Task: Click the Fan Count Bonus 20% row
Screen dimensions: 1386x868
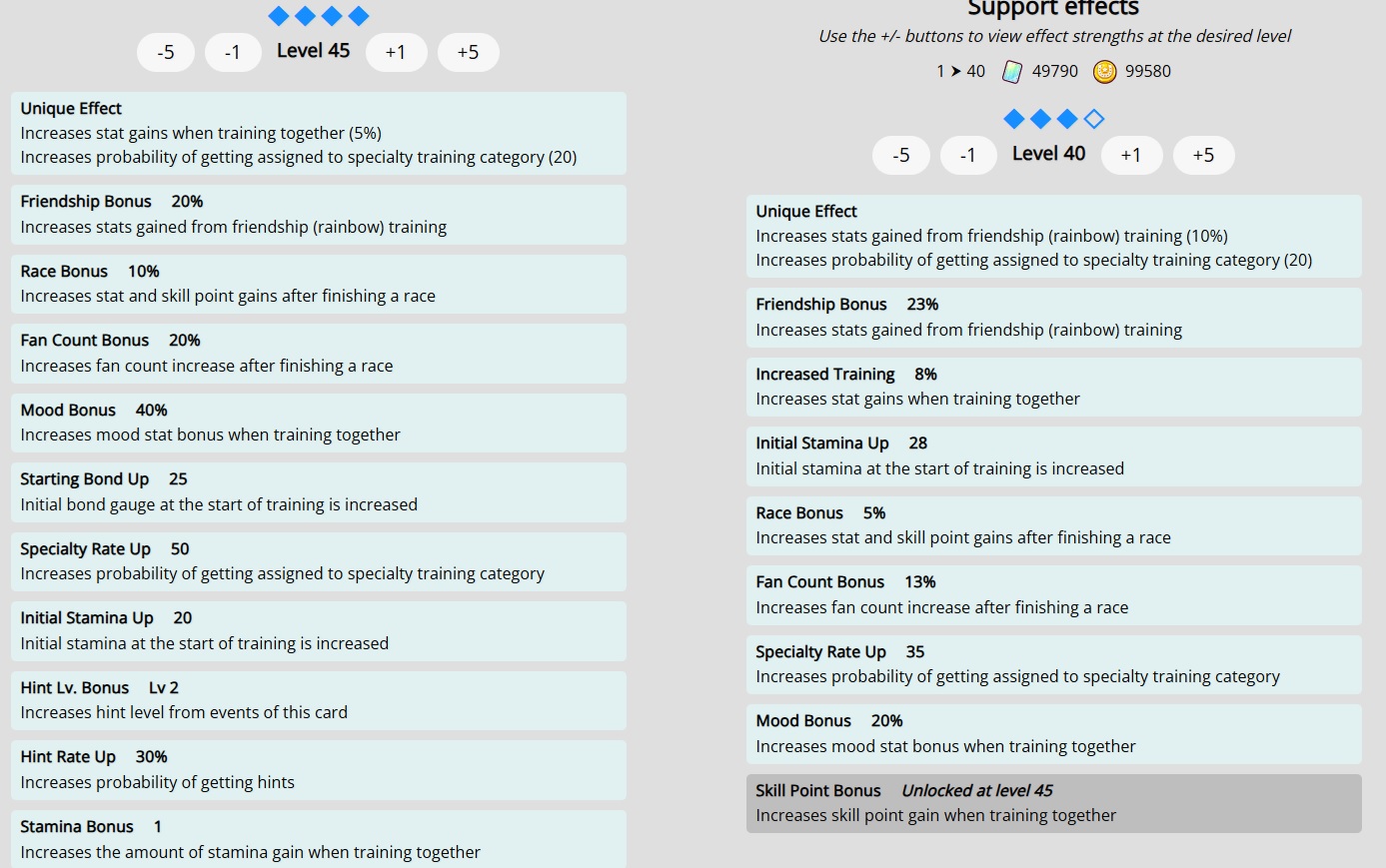Action: 319,354
